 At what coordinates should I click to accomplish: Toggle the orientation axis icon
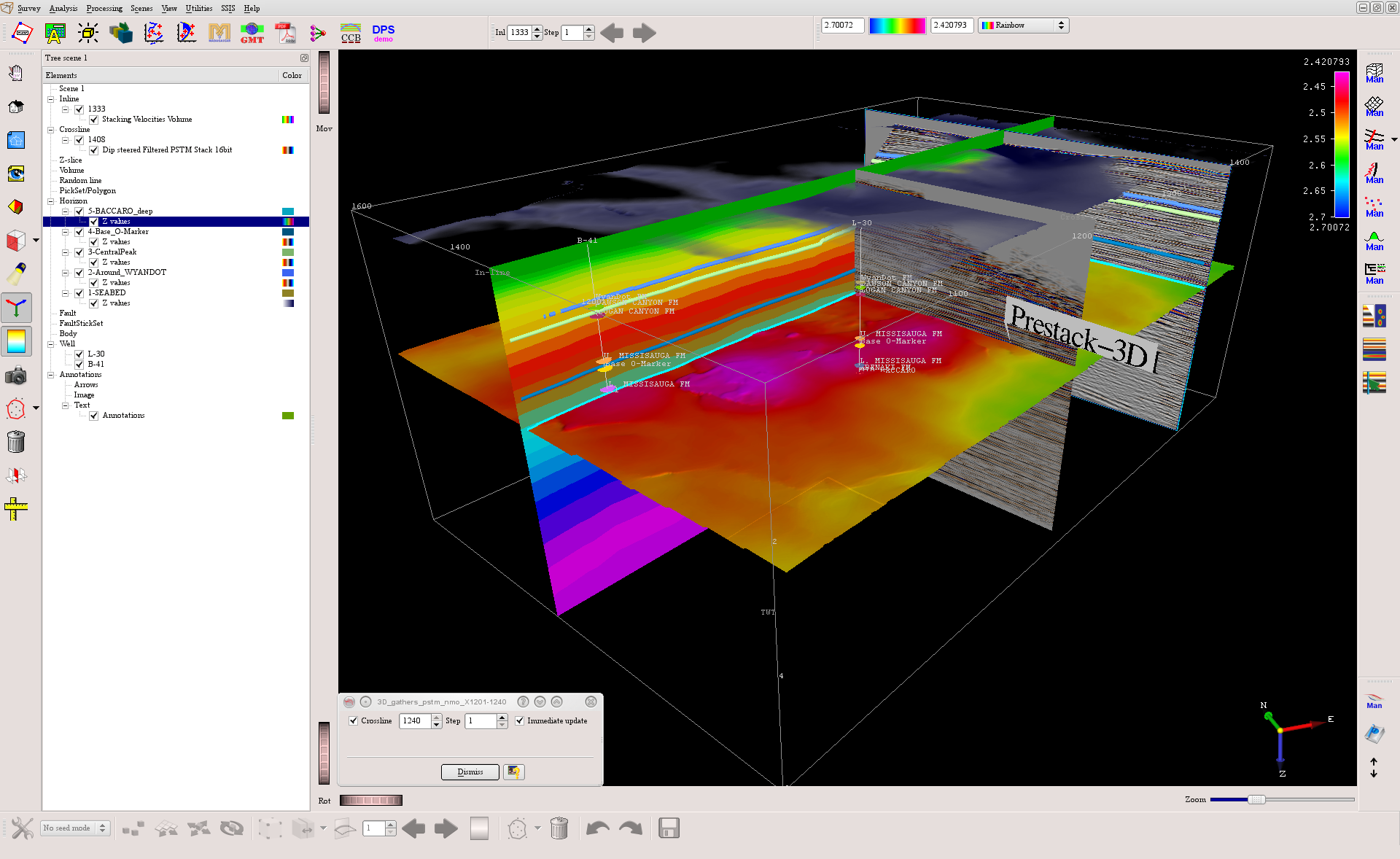pyautogui.click(x=16, y=308)
